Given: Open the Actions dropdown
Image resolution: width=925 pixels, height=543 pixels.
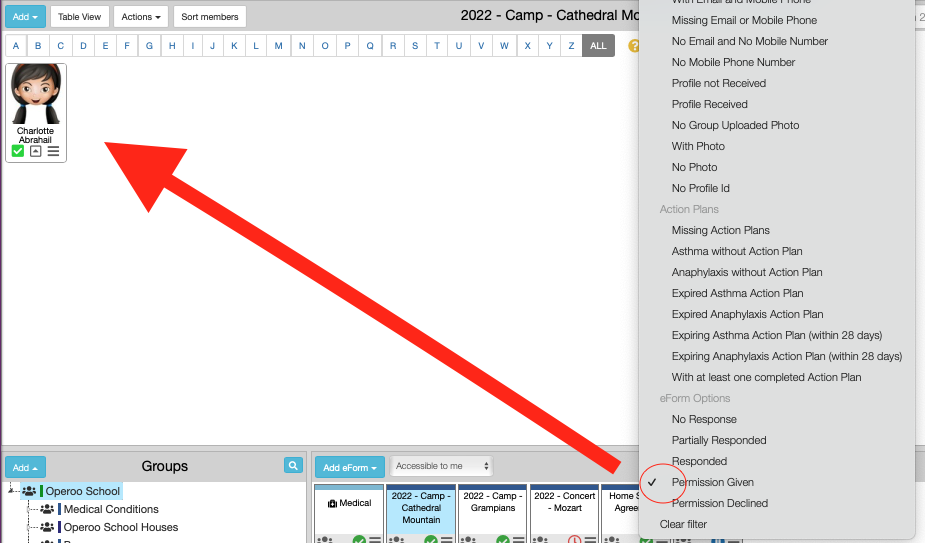Looking at the screenshot, I should click(x=140, y=17).
